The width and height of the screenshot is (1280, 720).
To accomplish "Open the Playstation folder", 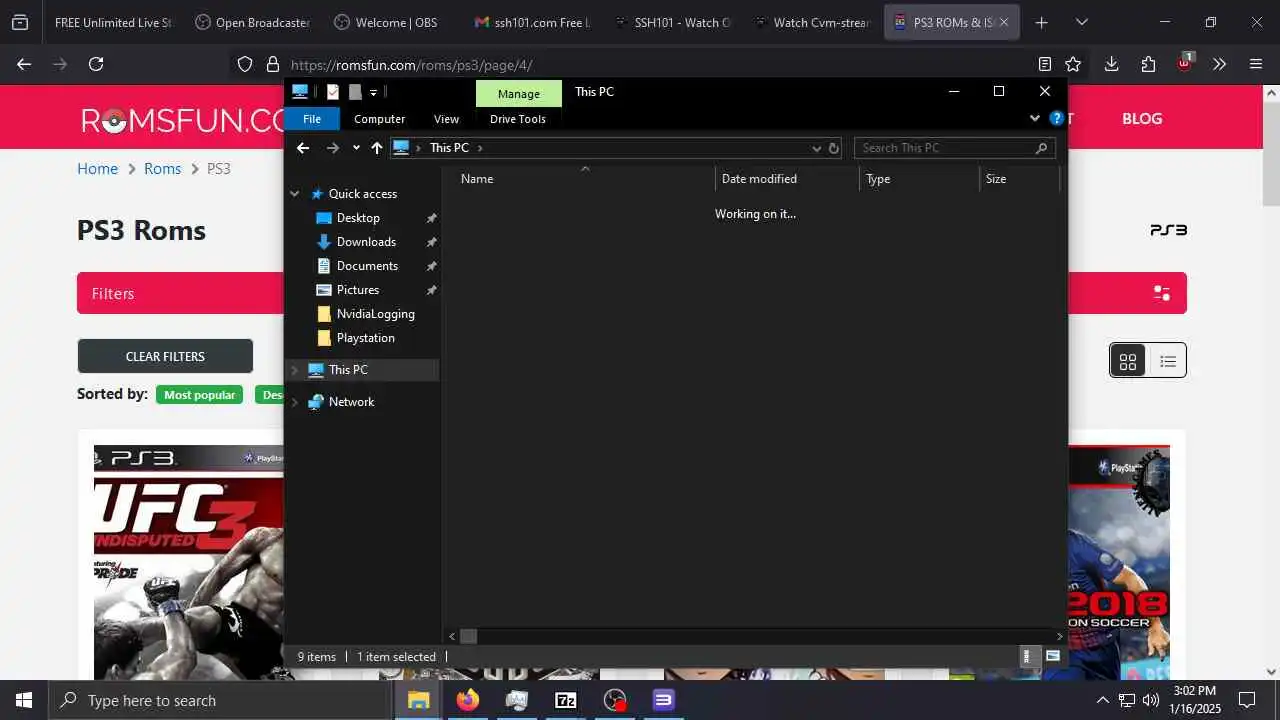I will tap(365, 338).
